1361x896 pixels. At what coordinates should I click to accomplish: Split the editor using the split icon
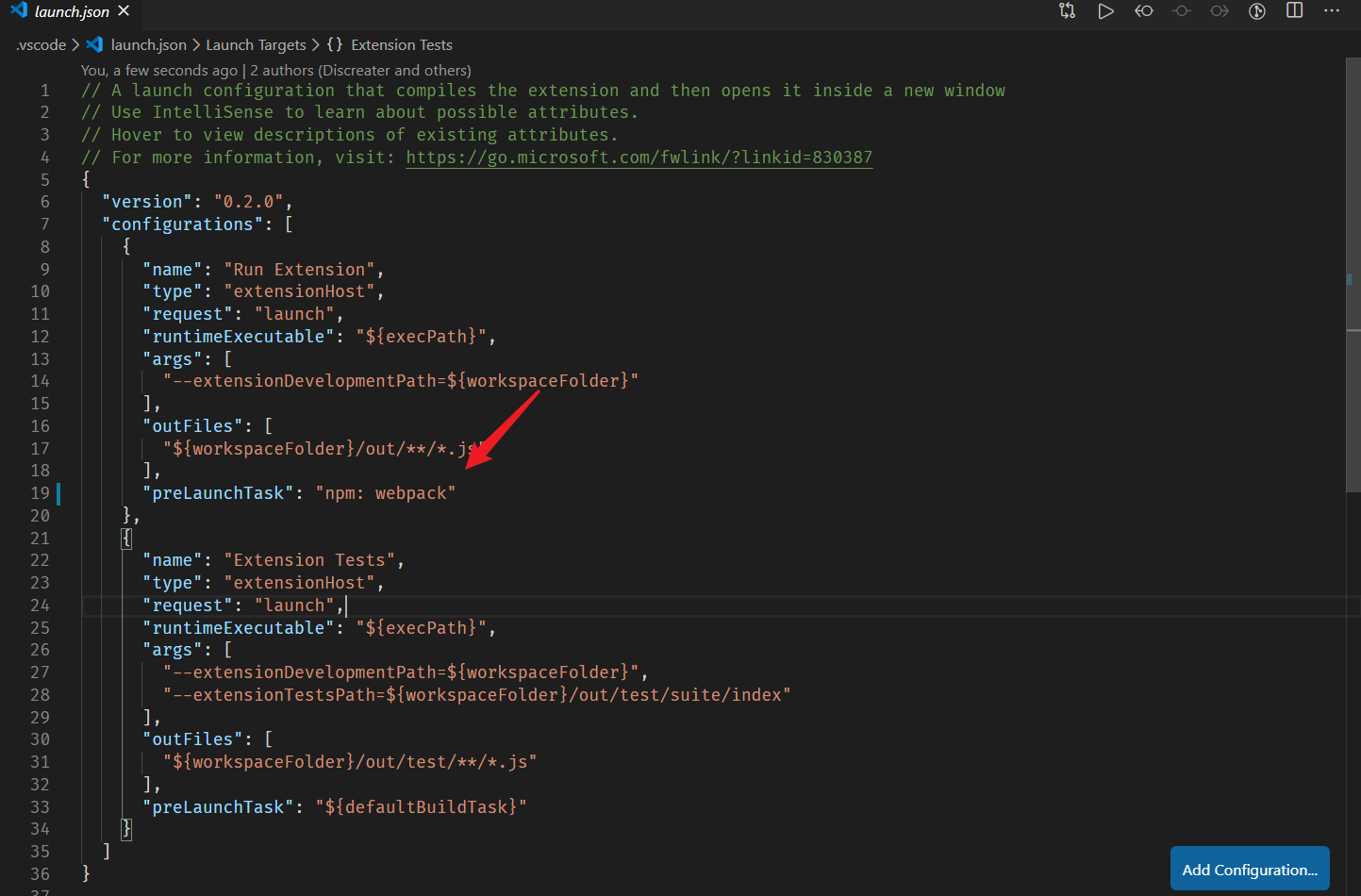(1294, 11)
